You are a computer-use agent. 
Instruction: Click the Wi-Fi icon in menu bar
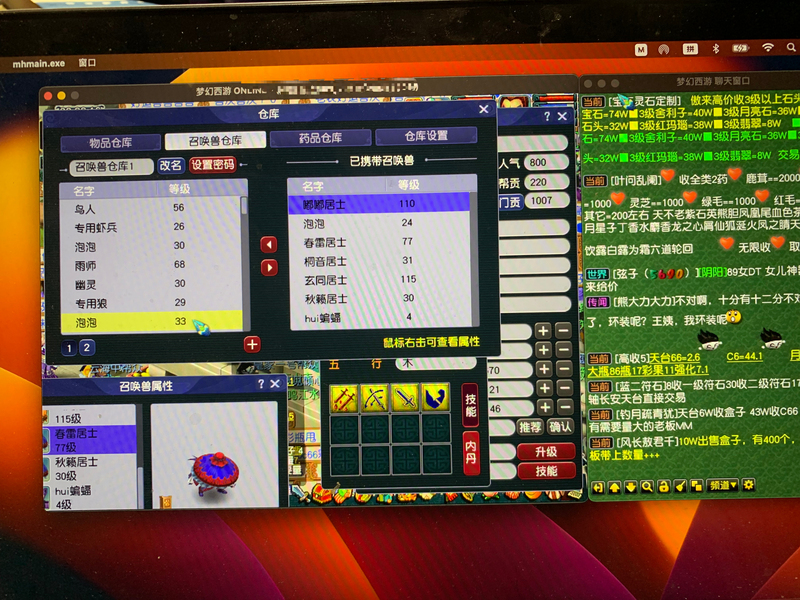click(x=767, y=47)
